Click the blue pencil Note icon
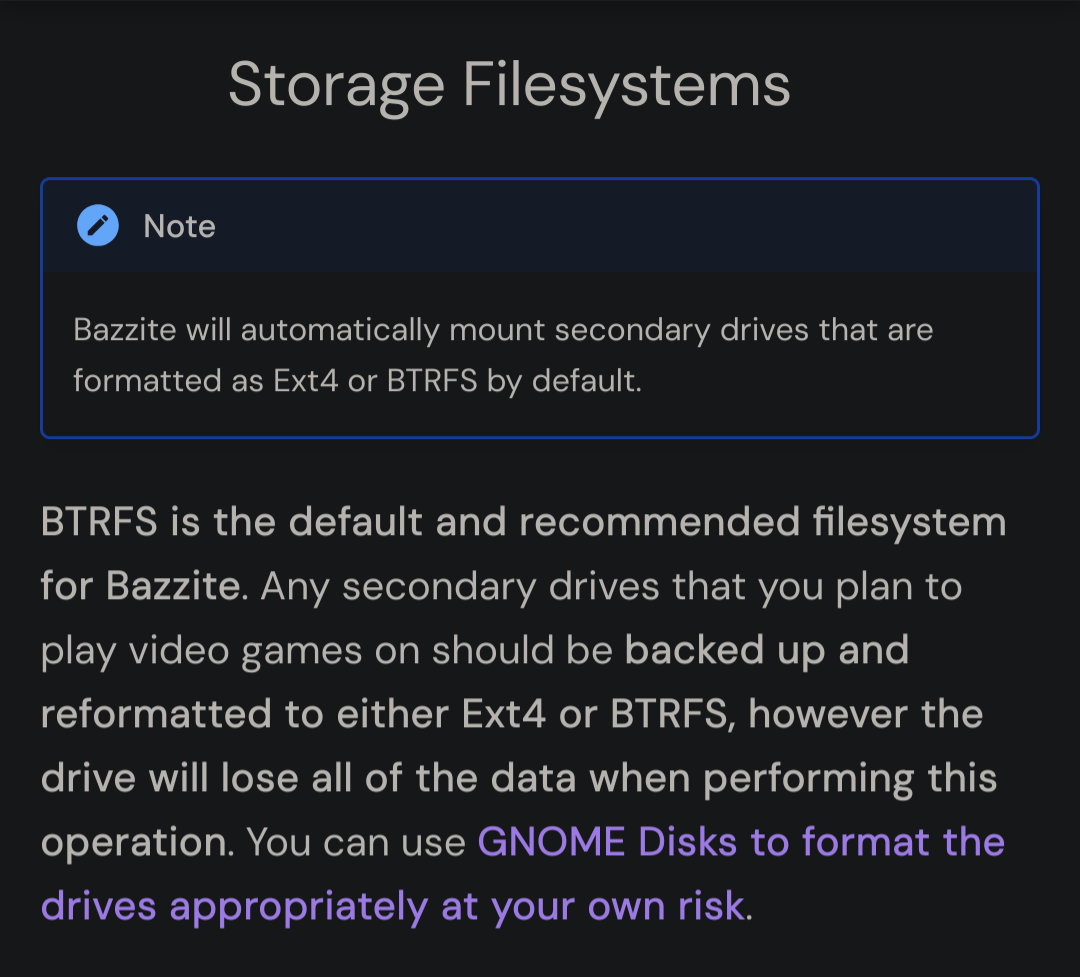This screenshot has height=977, width=1080. click(x=98, y=225)
